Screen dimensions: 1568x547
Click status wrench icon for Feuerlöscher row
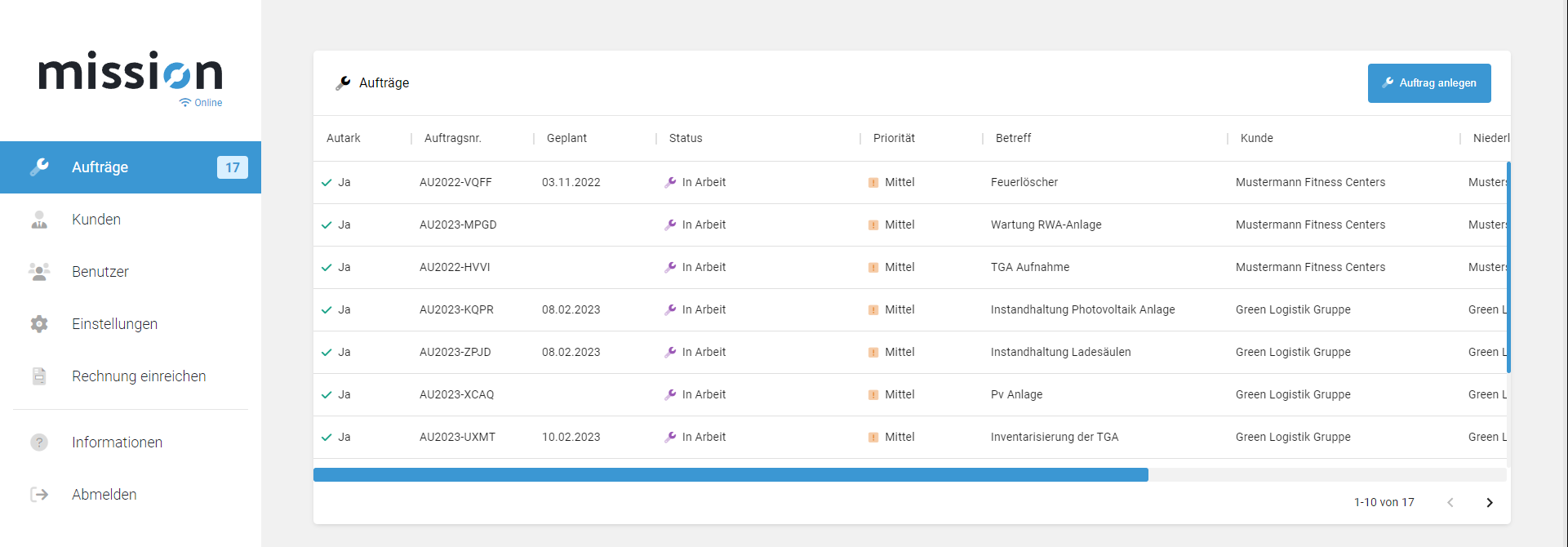(670, 183)
